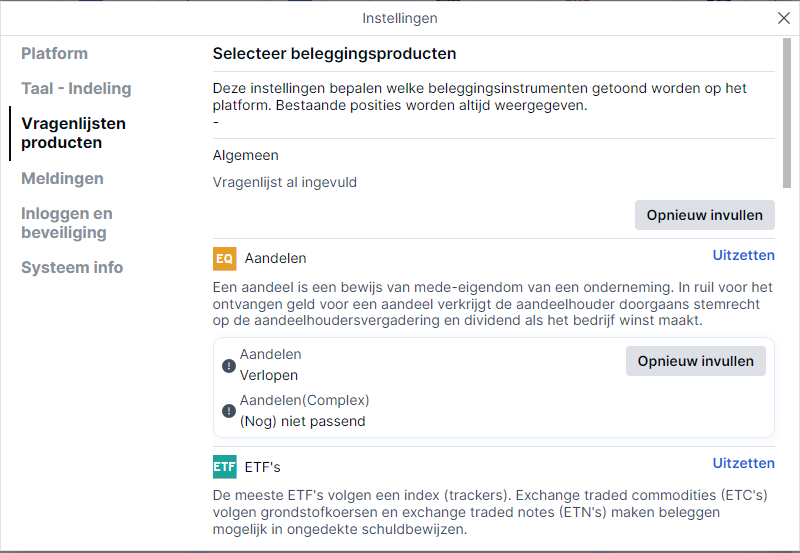Select Vragenlijsten producten in the sidebar

[x=73, y=133]
